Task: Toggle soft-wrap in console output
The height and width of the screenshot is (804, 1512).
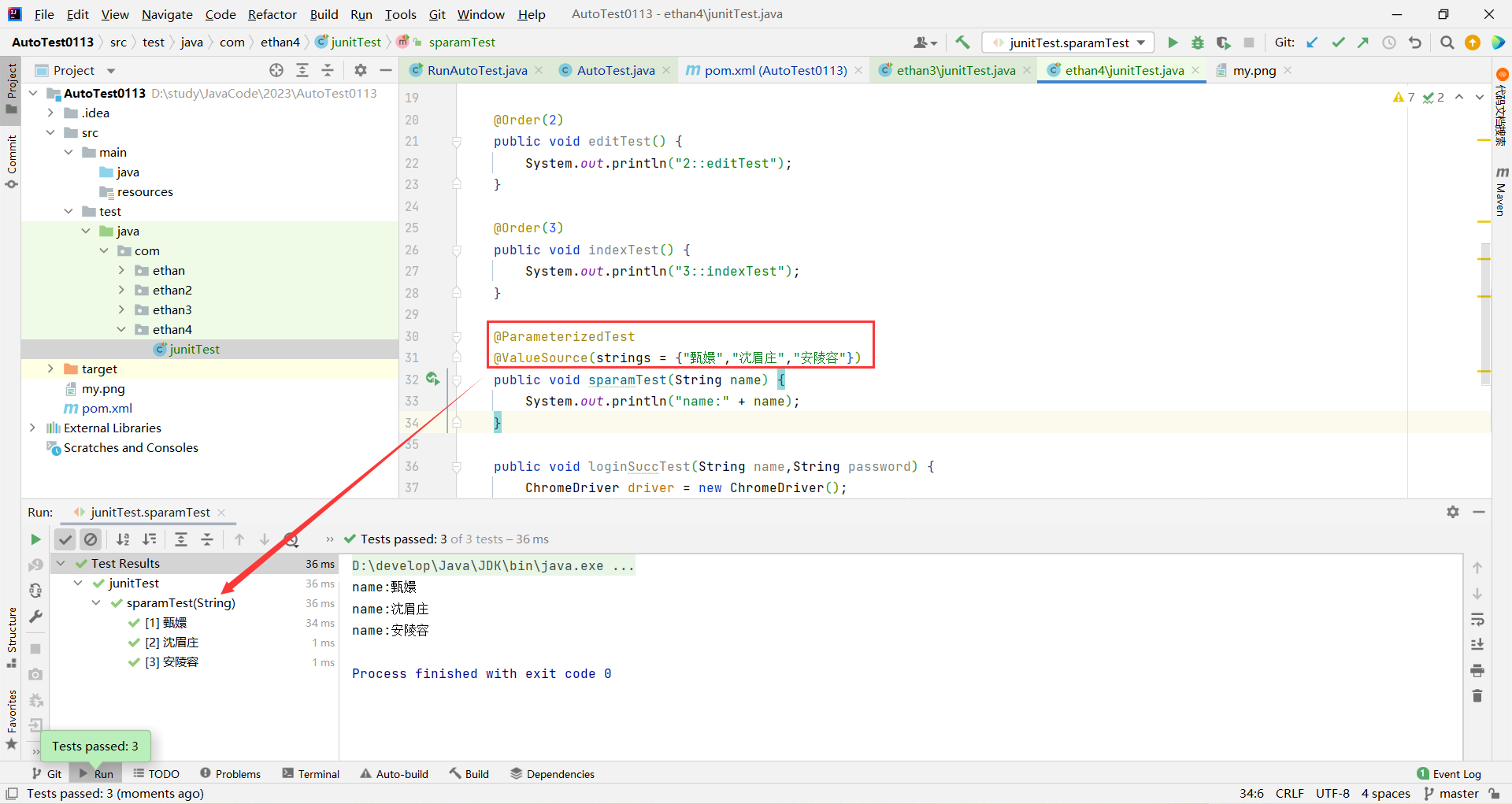Action: 1477,620
